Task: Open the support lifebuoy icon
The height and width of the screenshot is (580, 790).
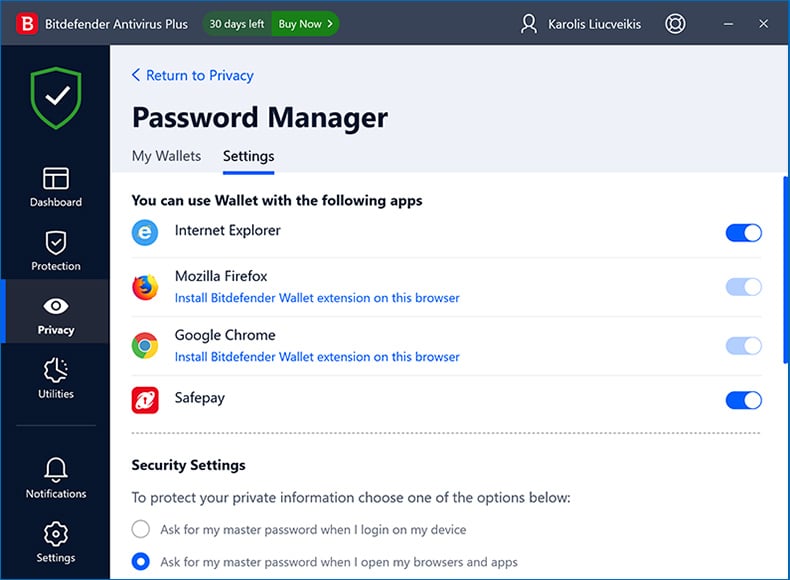Action: pos(675,24)
